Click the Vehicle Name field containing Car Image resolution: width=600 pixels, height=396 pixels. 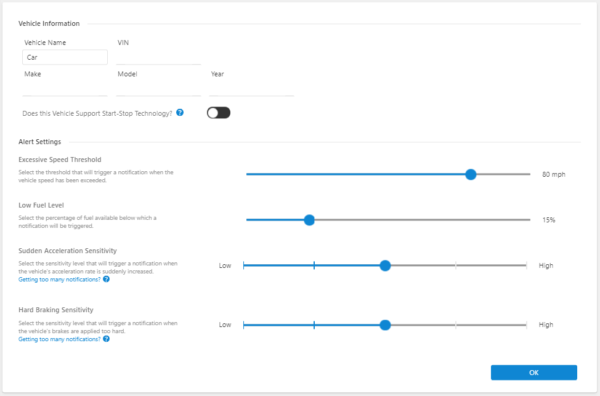pos(65,57)
